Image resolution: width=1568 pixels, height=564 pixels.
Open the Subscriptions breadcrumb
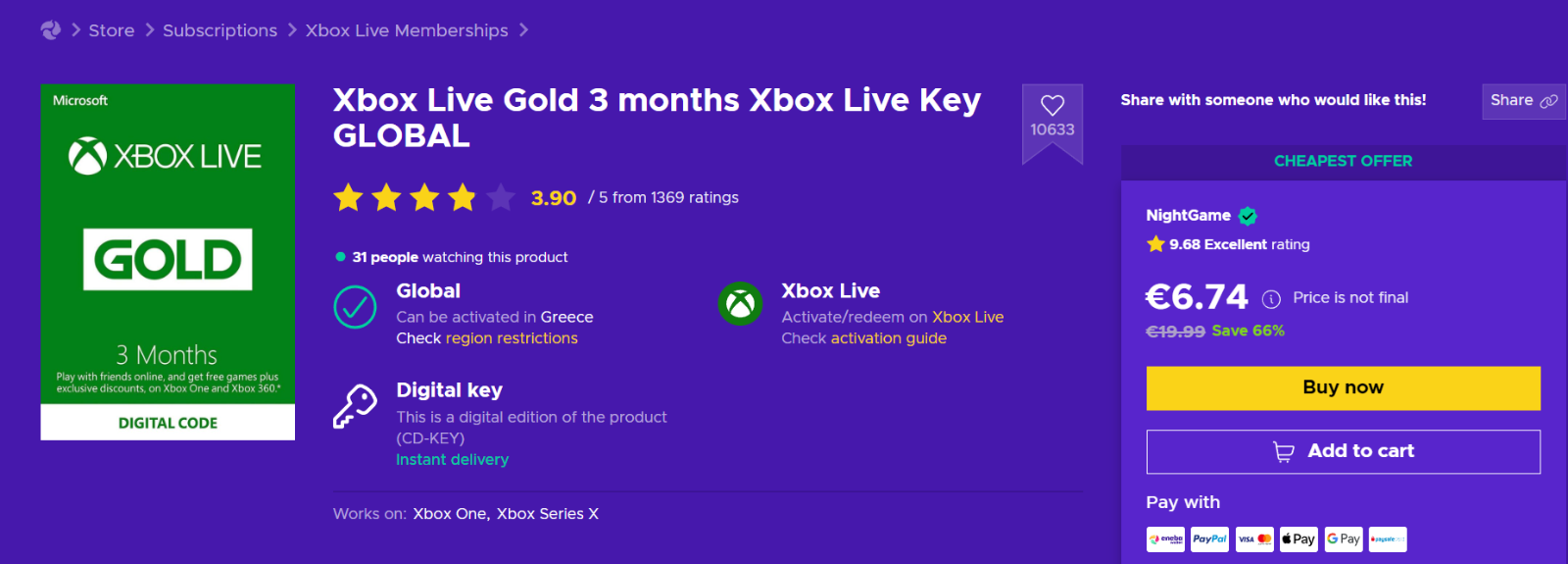[220, 30]
